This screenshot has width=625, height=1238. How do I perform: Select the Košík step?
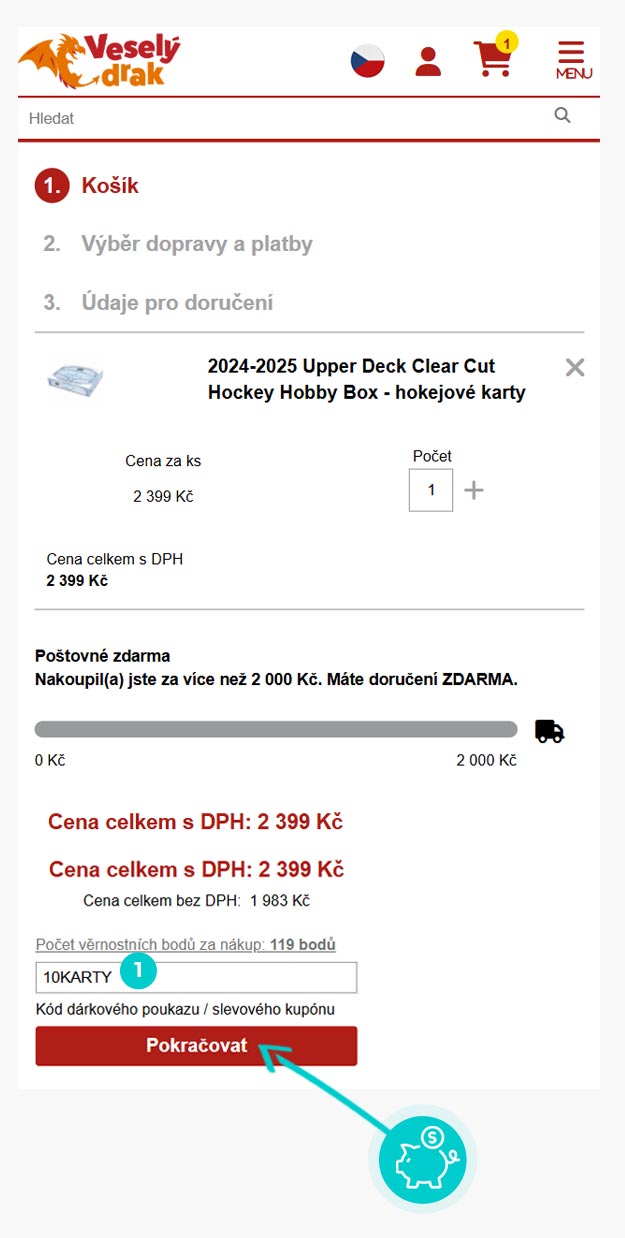tap(110, 186)
